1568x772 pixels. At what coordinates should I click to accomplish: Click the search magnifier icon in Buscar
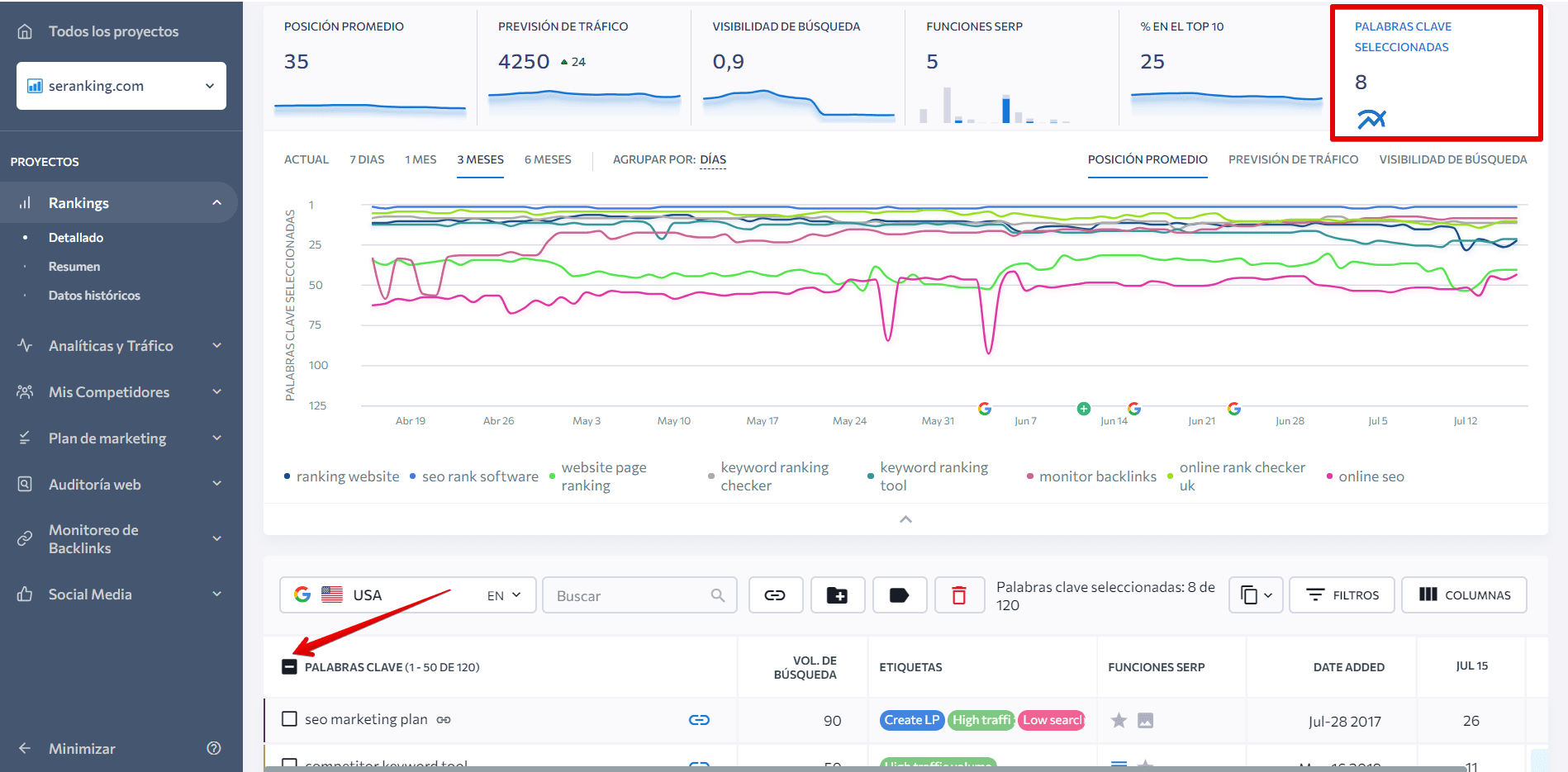[717, 595]
